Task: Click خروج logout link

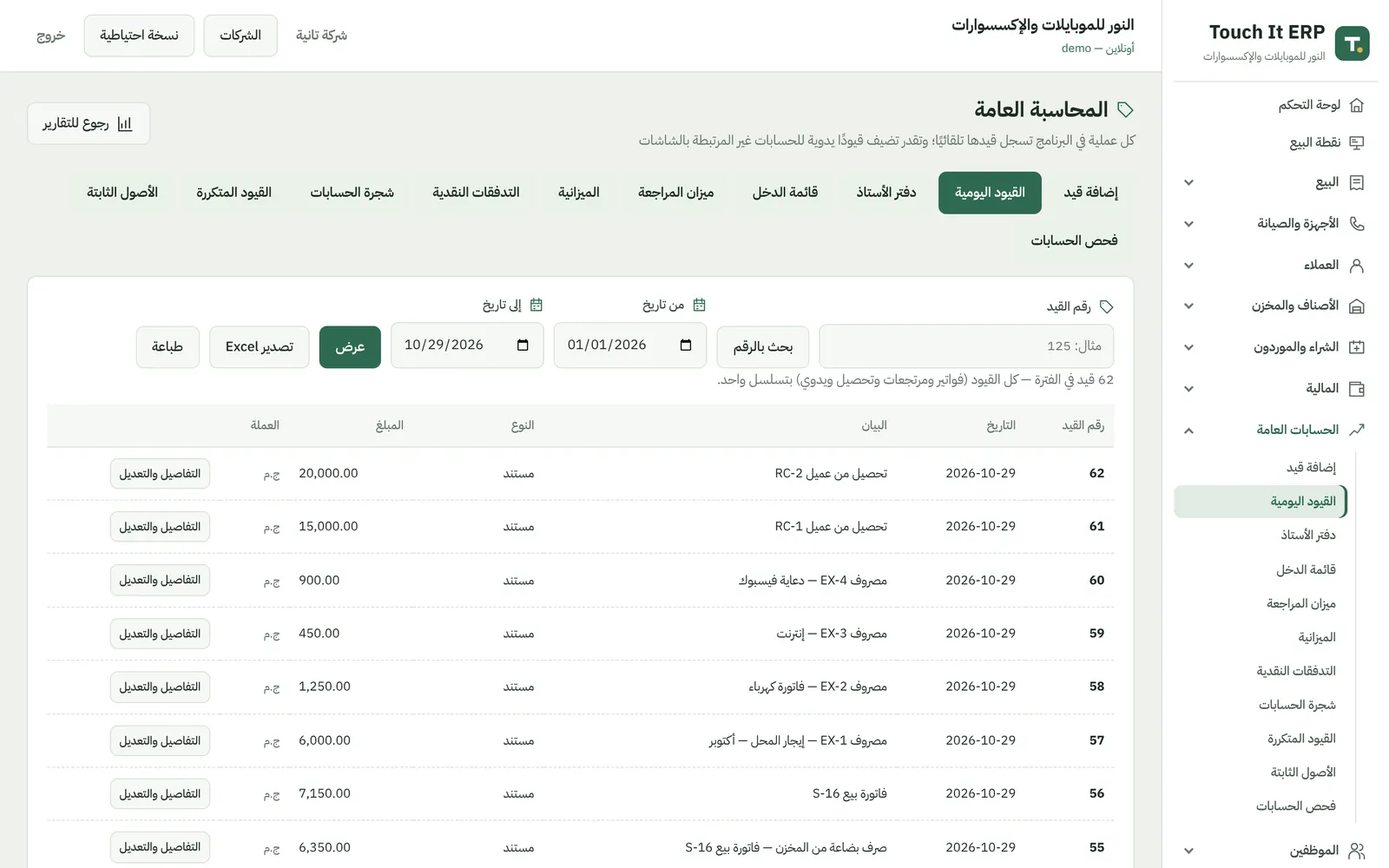Action: point(51,36)
